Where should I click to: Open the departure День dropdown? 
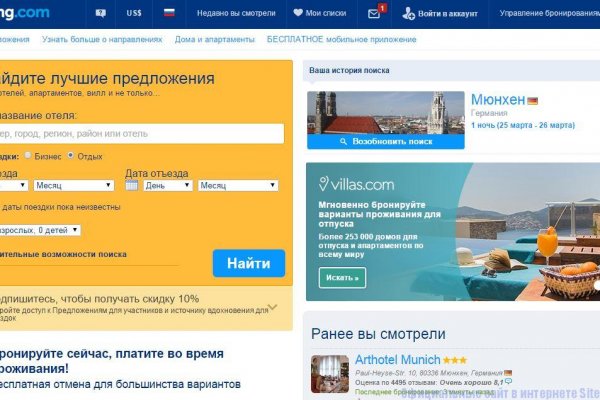pyautogui.click(x=168, y=185)
